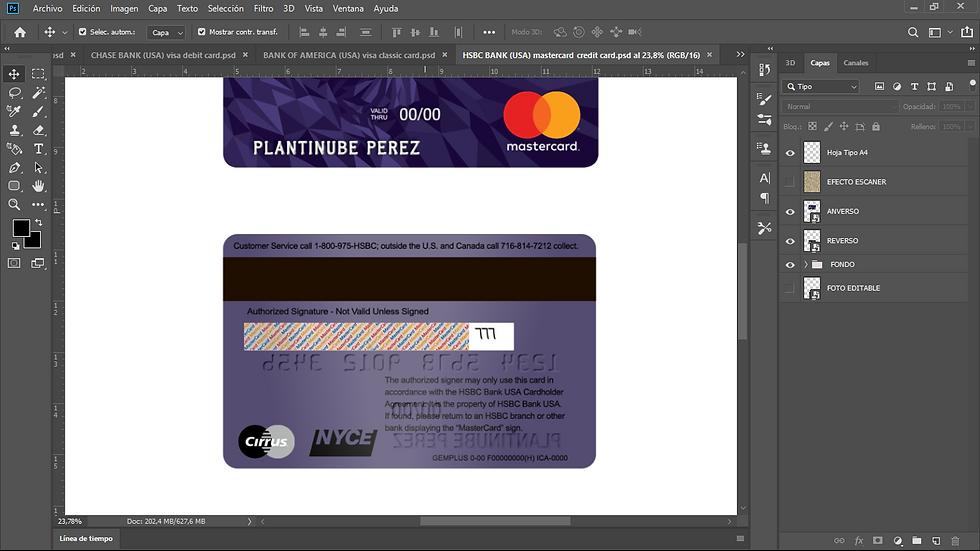Delete the selected layer
Image resolution: width=980 pixels, height=551 pixels.
[955, 540]
